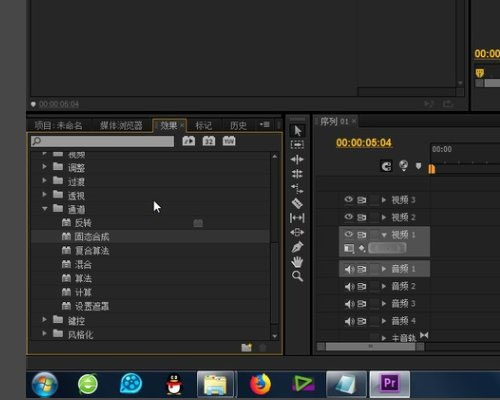Expand the 透视 effects folder

(x=44, y=194)
